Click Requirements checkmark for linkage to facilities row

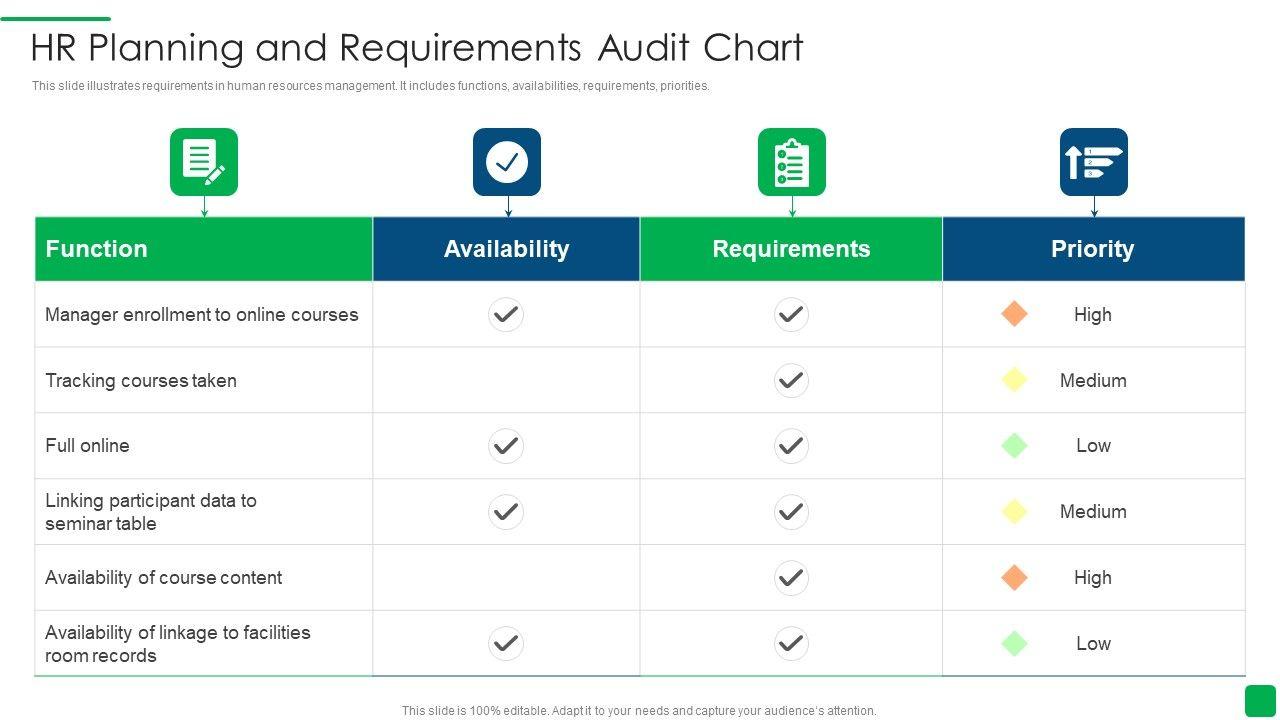click(791, 643)
